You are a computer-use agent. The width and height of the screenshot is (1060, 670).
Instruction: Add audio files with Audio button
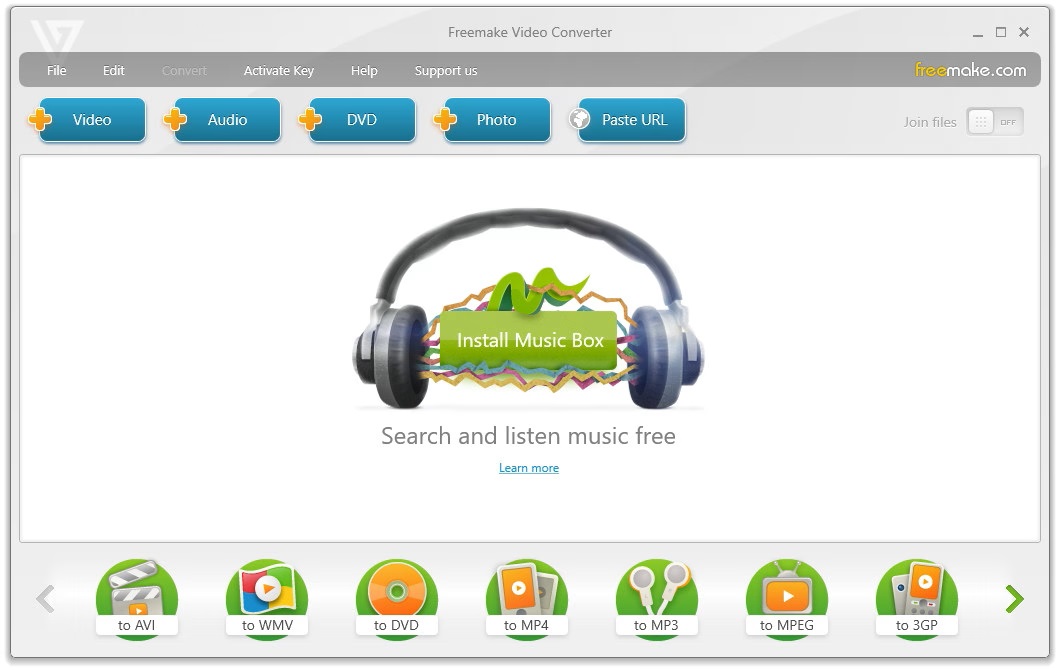tap(223, 120)
